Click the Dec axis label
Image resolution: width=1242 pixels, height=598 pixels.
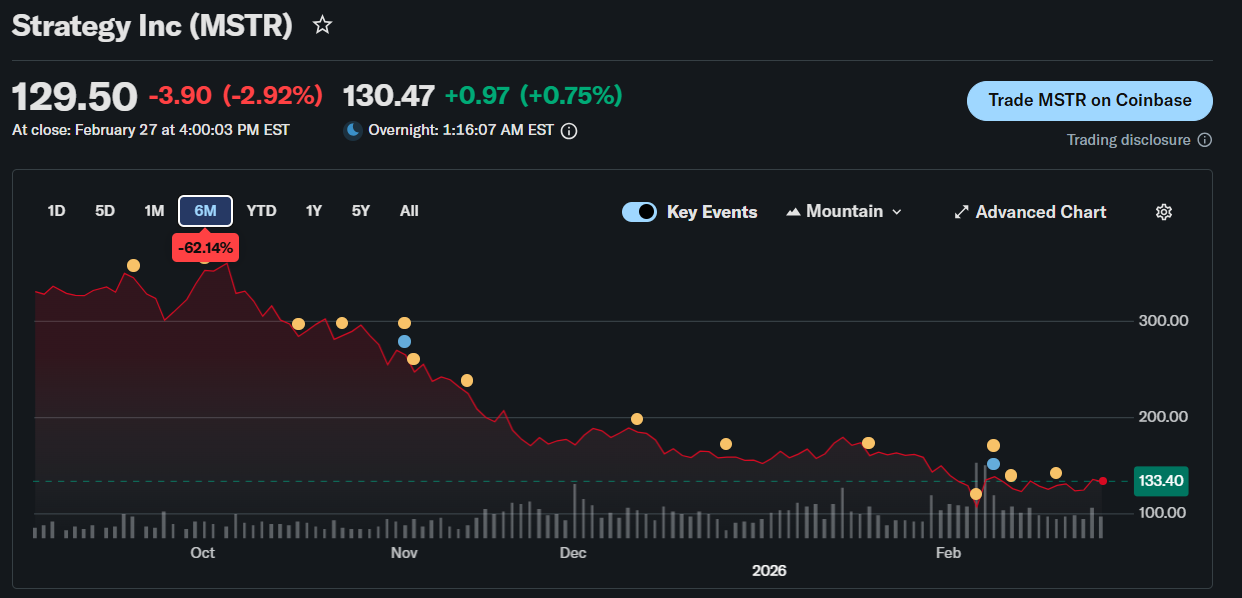click(x=573, y=553)
